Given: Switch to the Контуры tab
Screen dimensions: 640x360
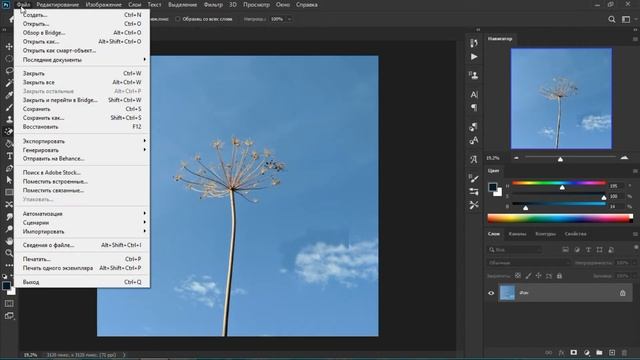Looking at the screenshot, I should (545, 234).
